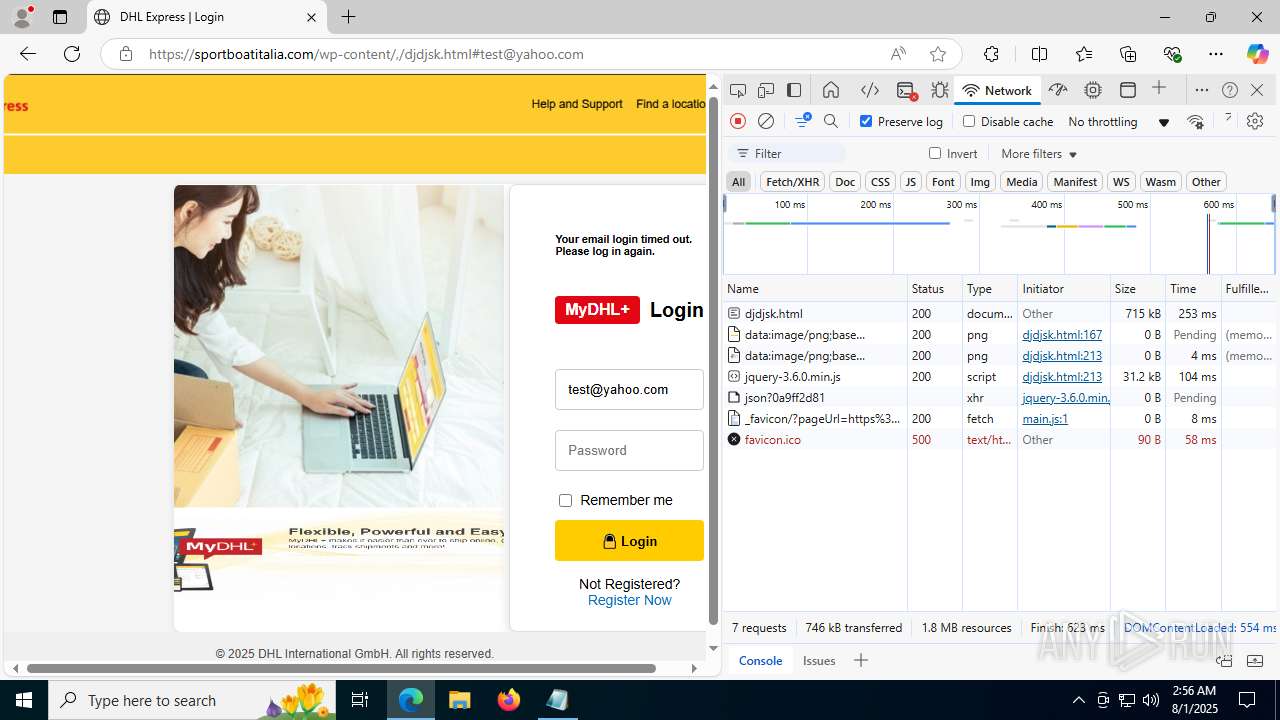The width and height of the screenshot is (1280, 720).
Task: Click the inspect element picker icon
Action: click(x=738, y=90)
